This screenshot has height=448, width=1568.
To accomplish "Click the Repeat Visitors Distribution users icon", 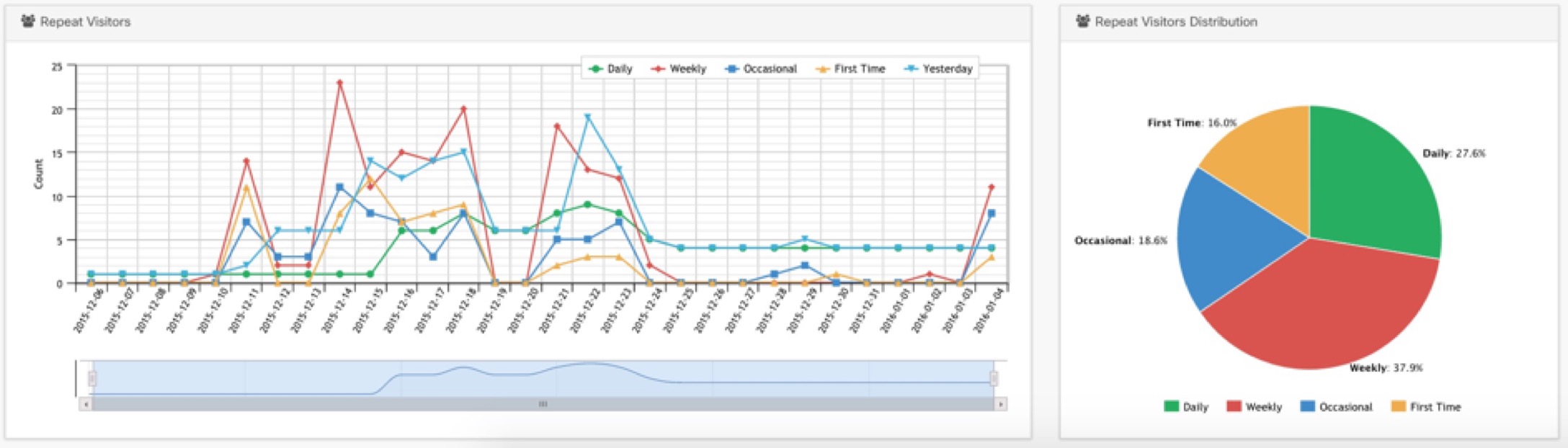I will [x=1082, y=21].
